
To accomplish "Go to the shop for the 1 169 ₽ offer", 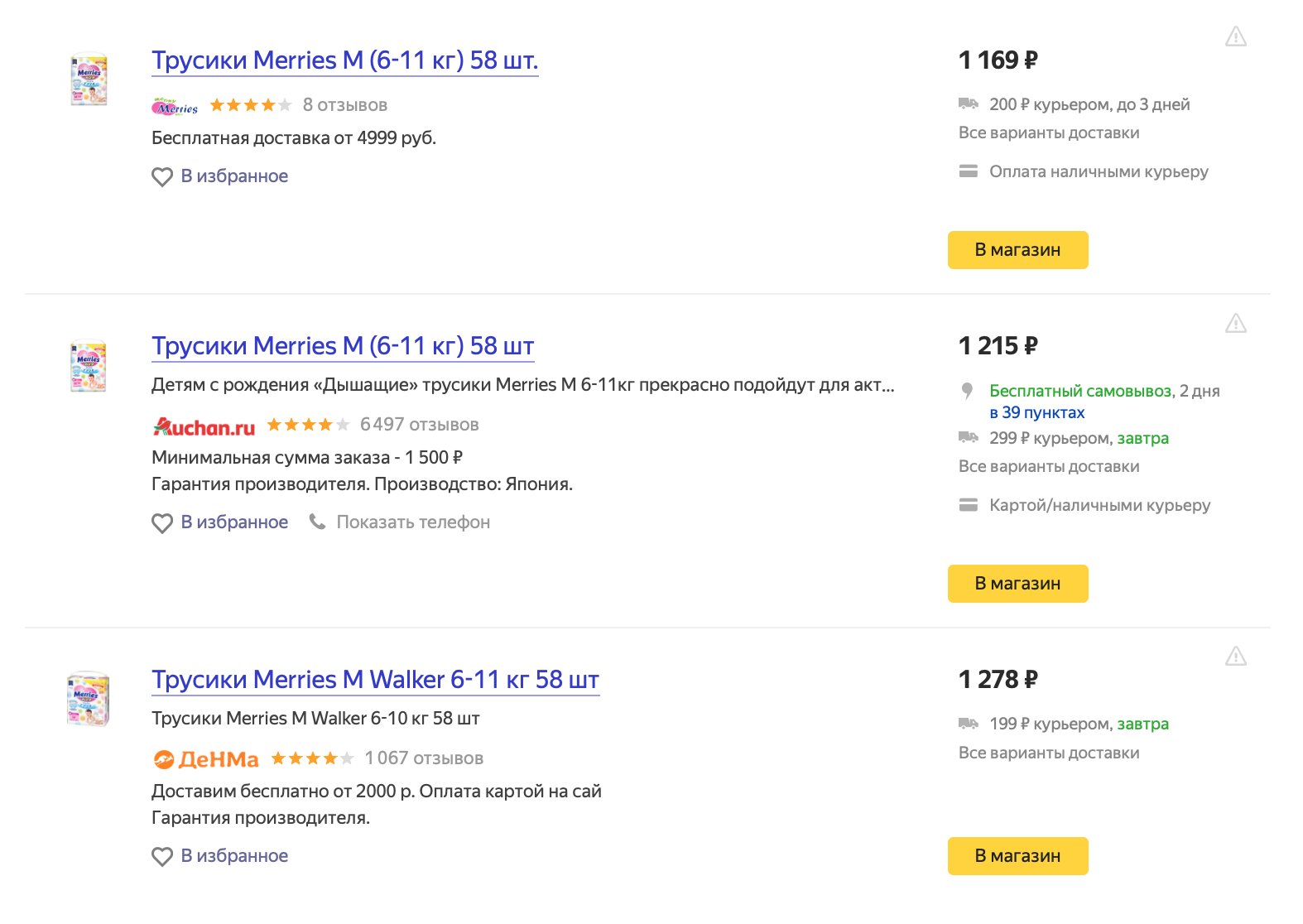I will [1017, 250].
